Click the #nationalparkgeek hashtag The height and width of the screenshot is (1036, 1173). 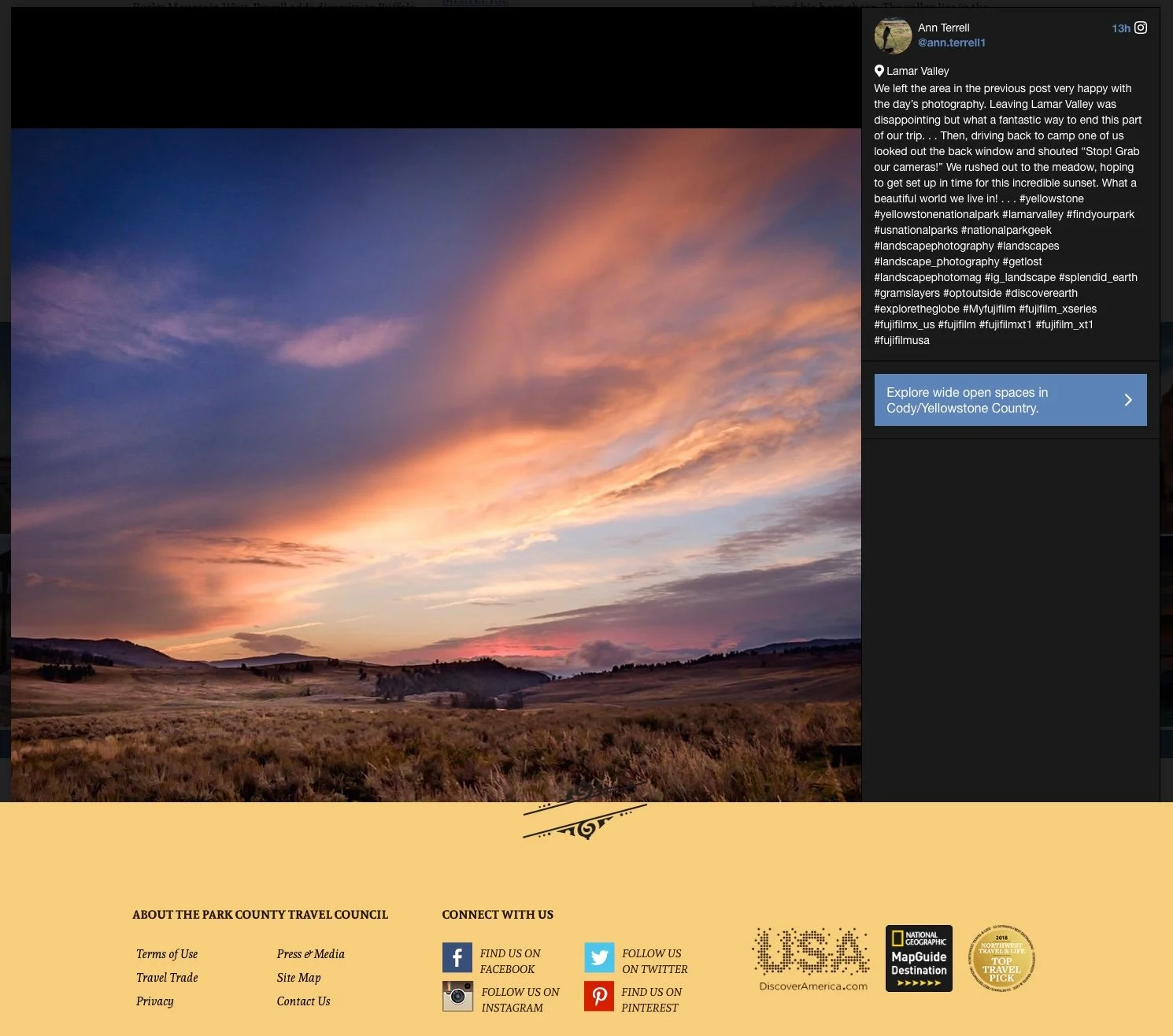pos(1006,230)
